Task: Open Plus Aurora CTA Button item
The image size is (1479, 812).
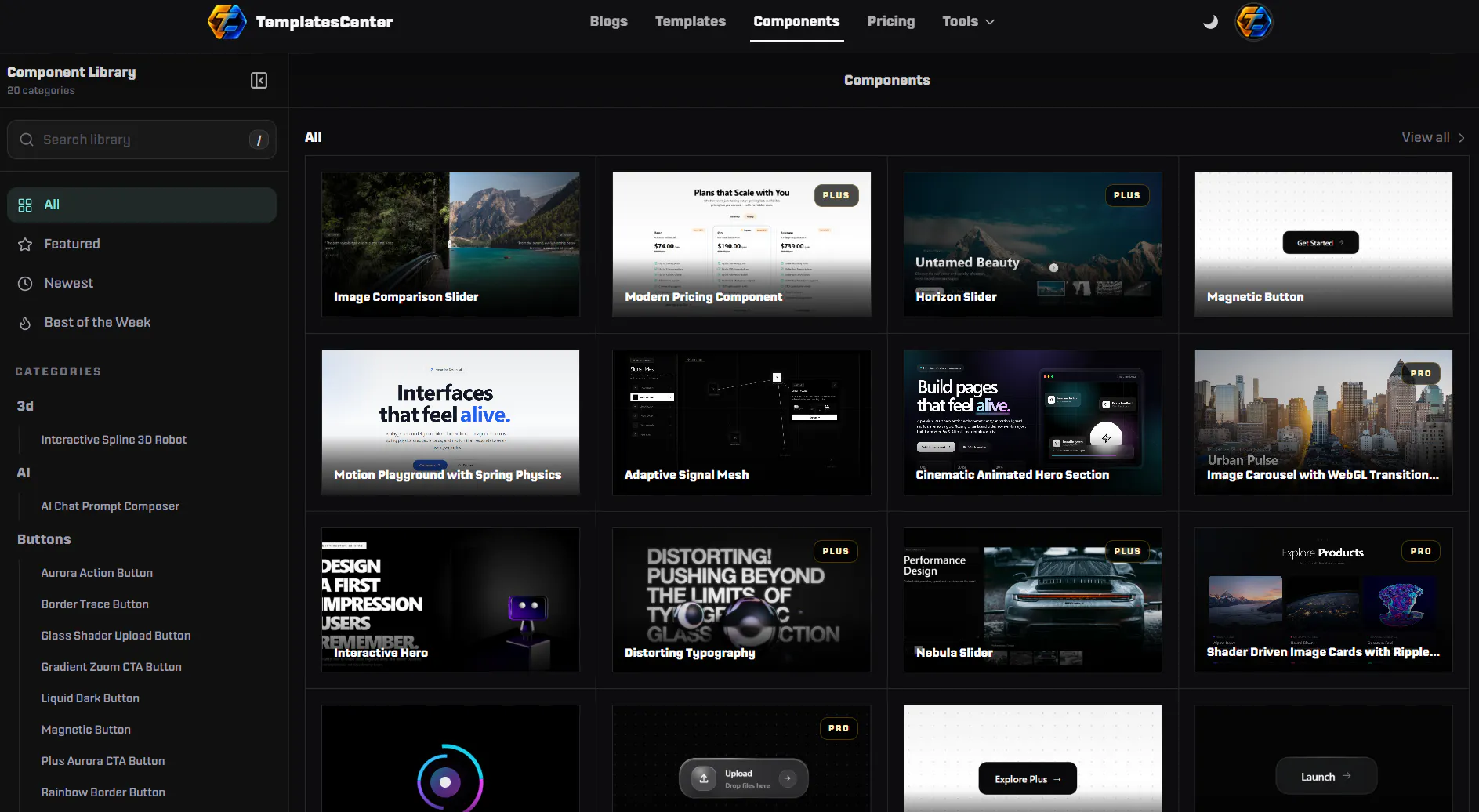Action: (103, 761)
